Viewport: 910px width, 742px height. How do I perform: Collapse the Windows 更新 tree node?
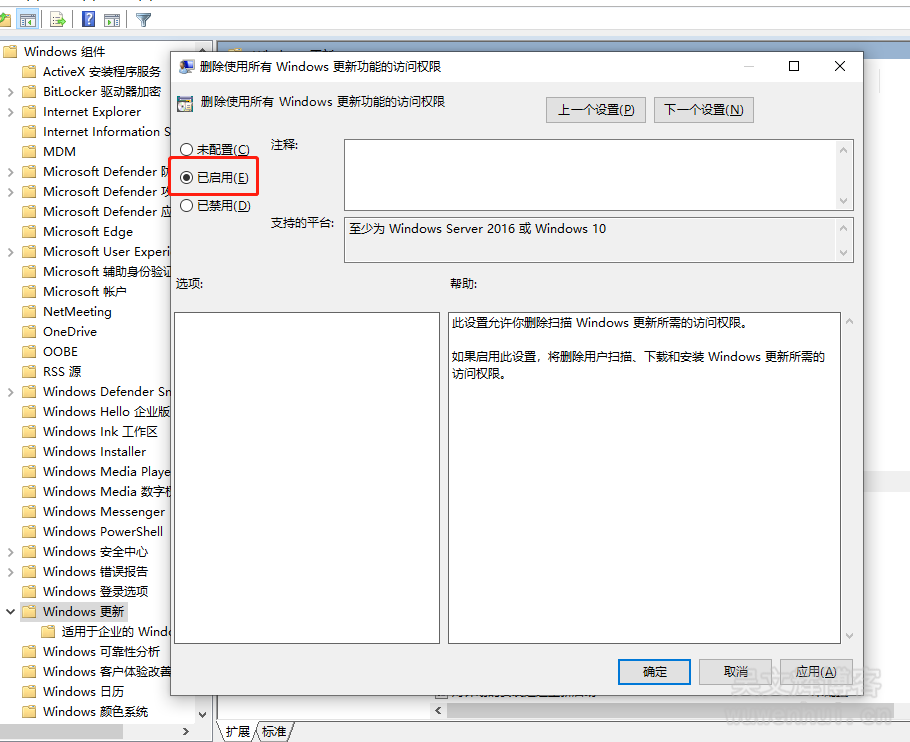[x=10, y=611]
